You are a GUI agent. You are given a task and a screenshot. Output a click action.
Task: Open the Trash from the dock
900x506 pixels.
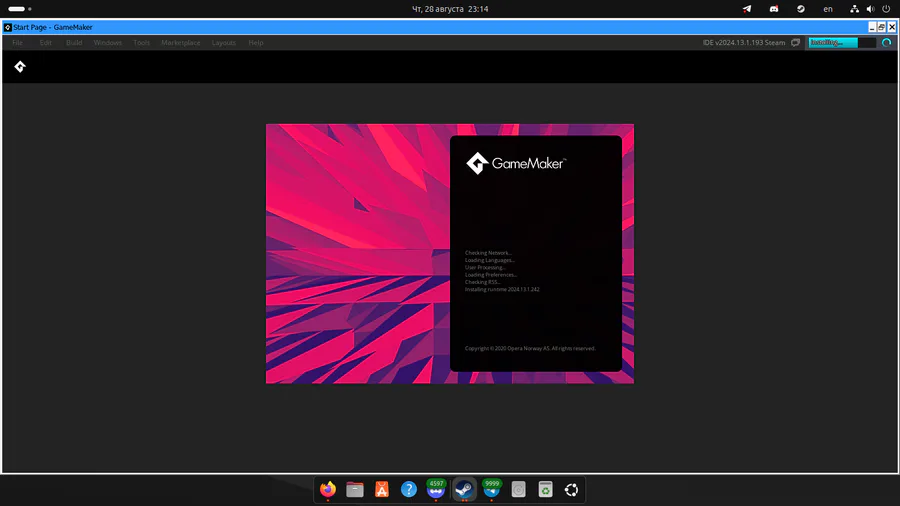tap(545, 489)
